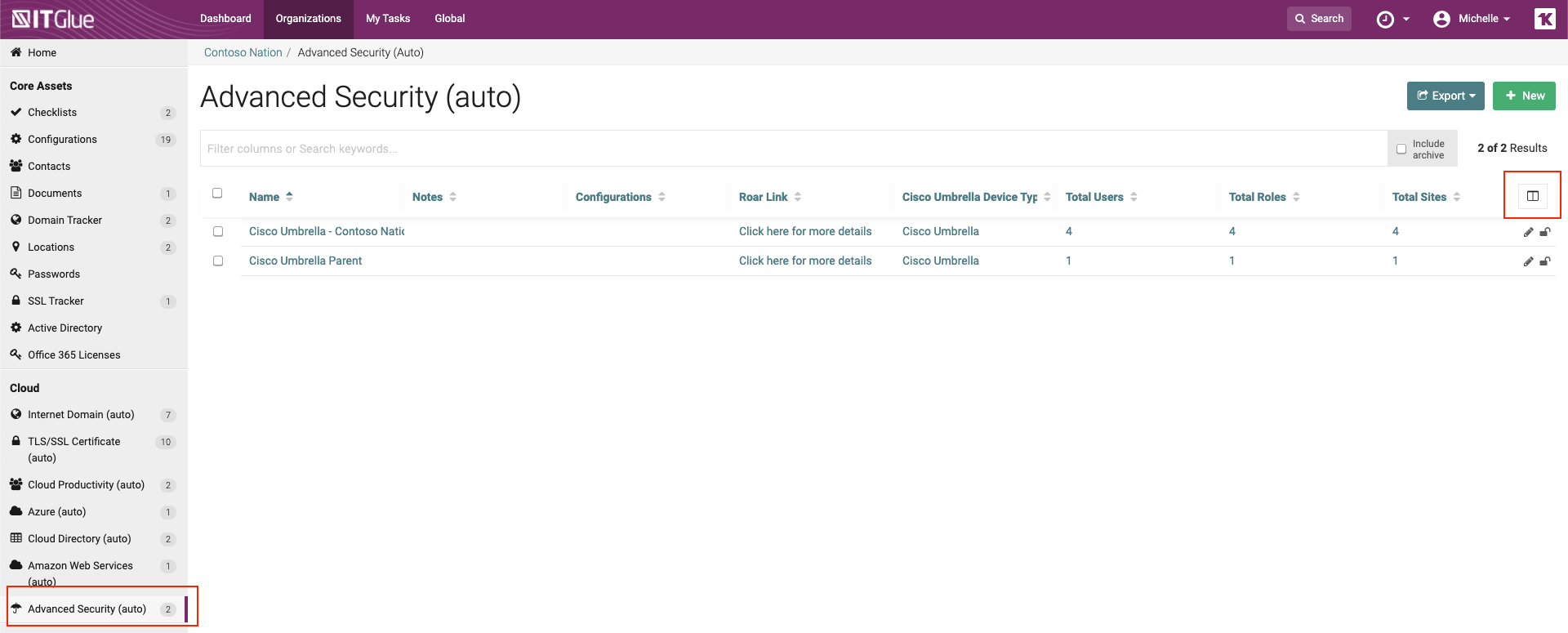The width and height of the screenshot is (1568, 633).
Task: Open the Dashboard tab
Action: pyautogui.click(x=225, y=19)
